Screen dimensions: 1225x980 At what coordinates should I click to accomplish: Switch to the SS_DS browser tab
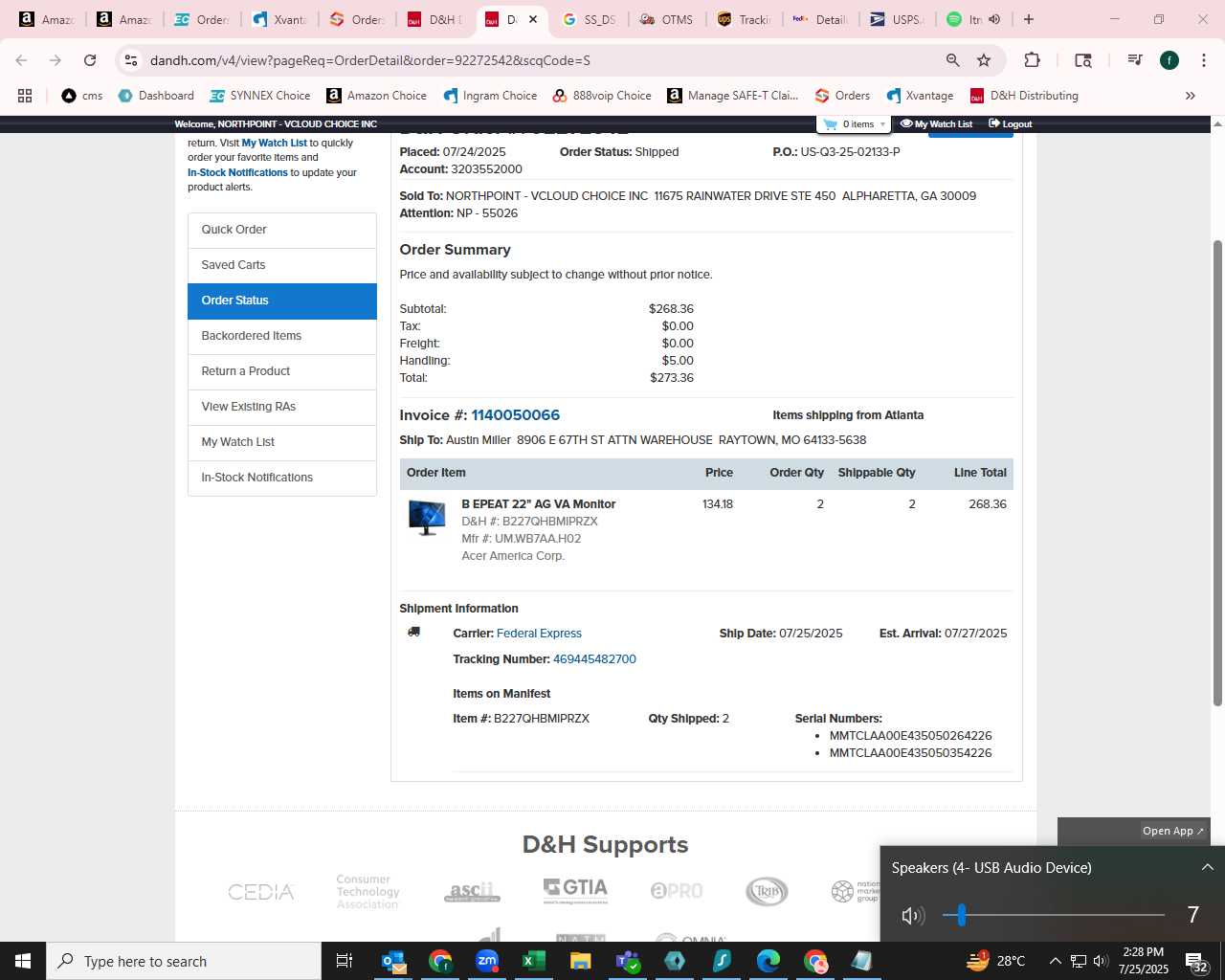(x=590, y=19)
